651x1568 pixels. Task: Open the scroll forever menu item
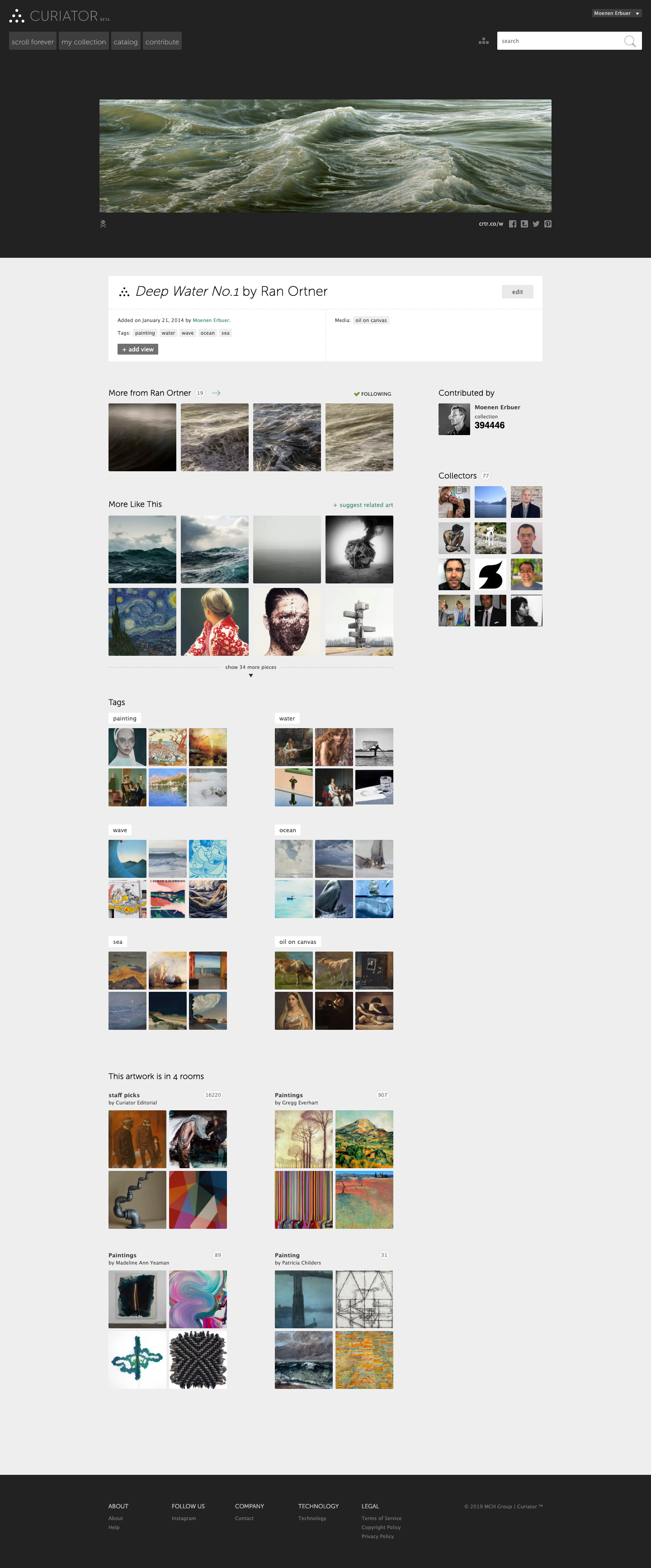[x=33, y=42]
